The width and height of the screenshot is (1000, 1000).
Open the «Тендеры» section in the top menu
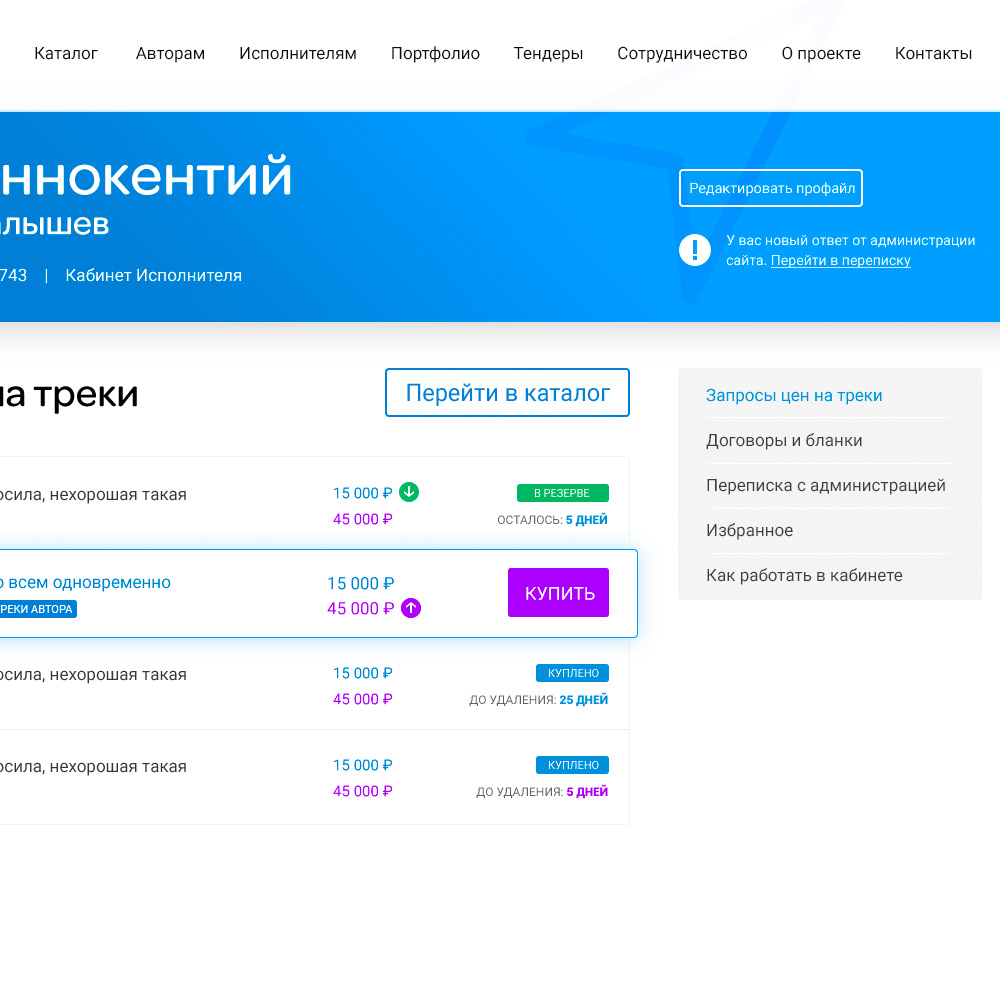point(548,53)
